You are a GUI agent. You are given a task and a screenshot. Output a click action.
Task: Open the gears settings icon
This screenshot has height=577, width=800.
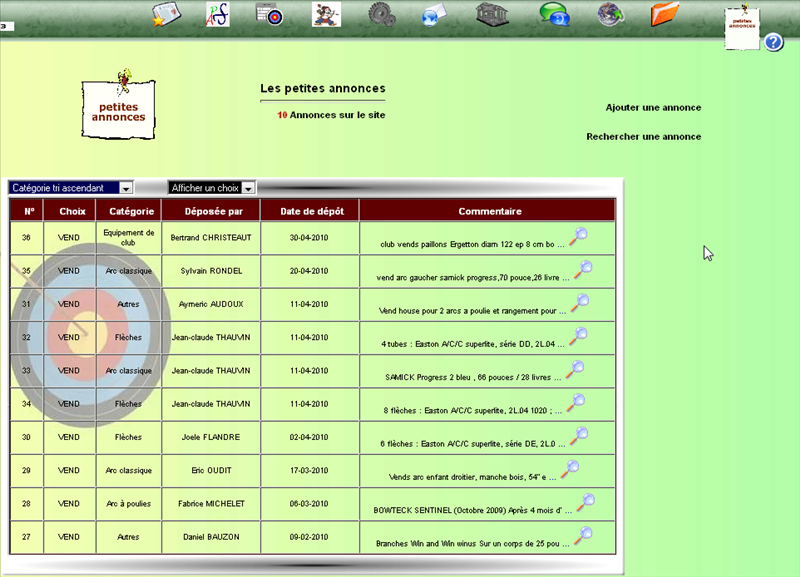pos(382,14)
